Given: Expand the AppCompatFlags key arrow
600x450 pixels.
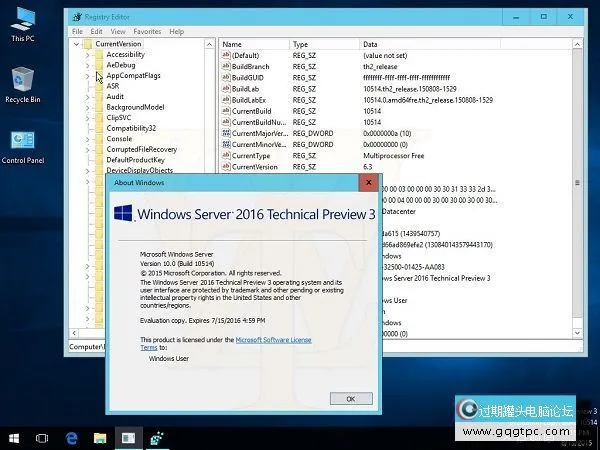Looking at the screenshot, I should 89,76.
